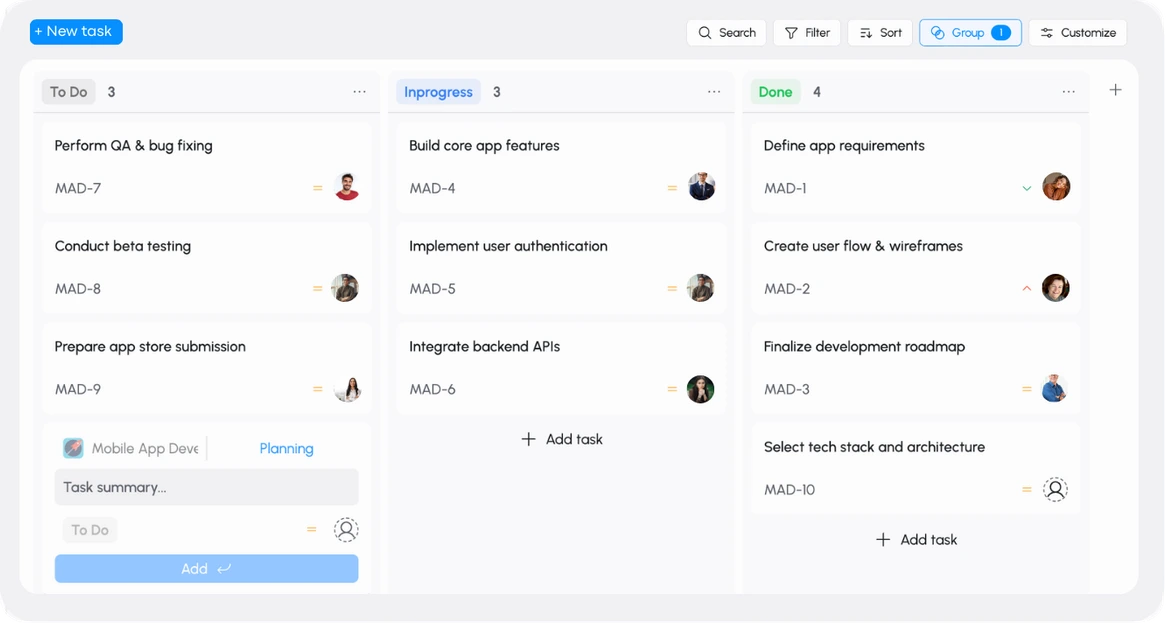
Task: Expand the low priority chevron on MAD-1
Action: click(1026, 188)
